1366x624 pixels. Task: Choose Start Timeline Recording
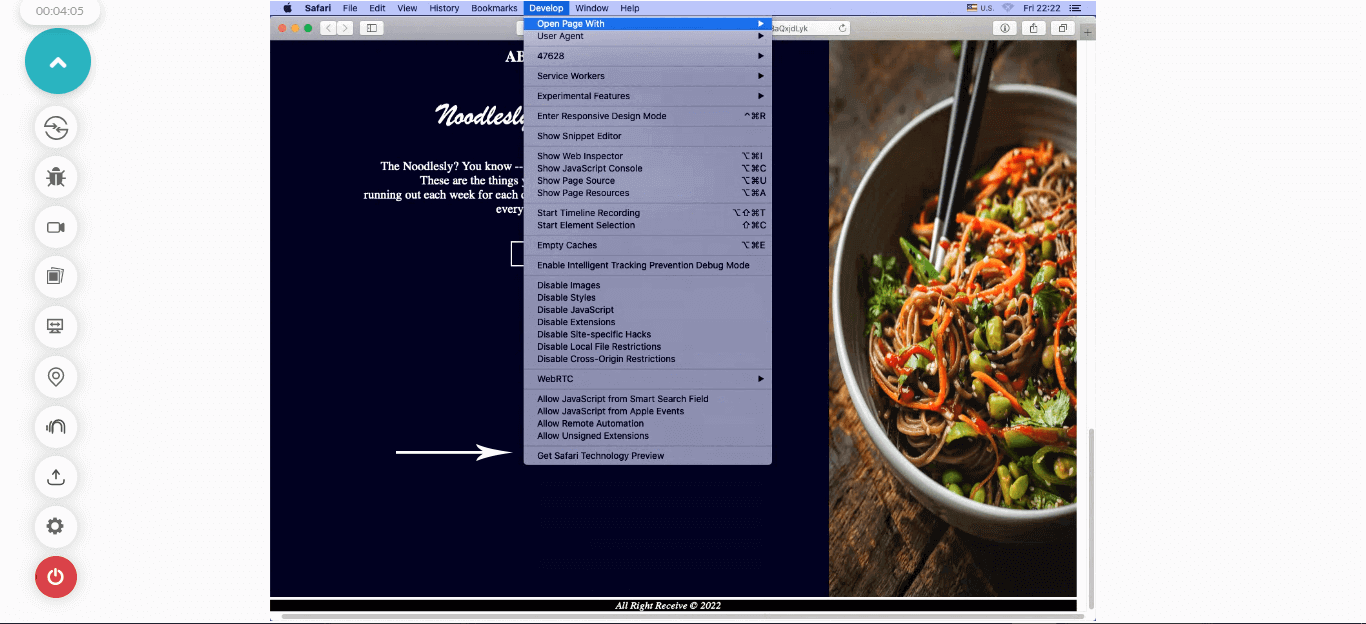[x=648, y=213]
